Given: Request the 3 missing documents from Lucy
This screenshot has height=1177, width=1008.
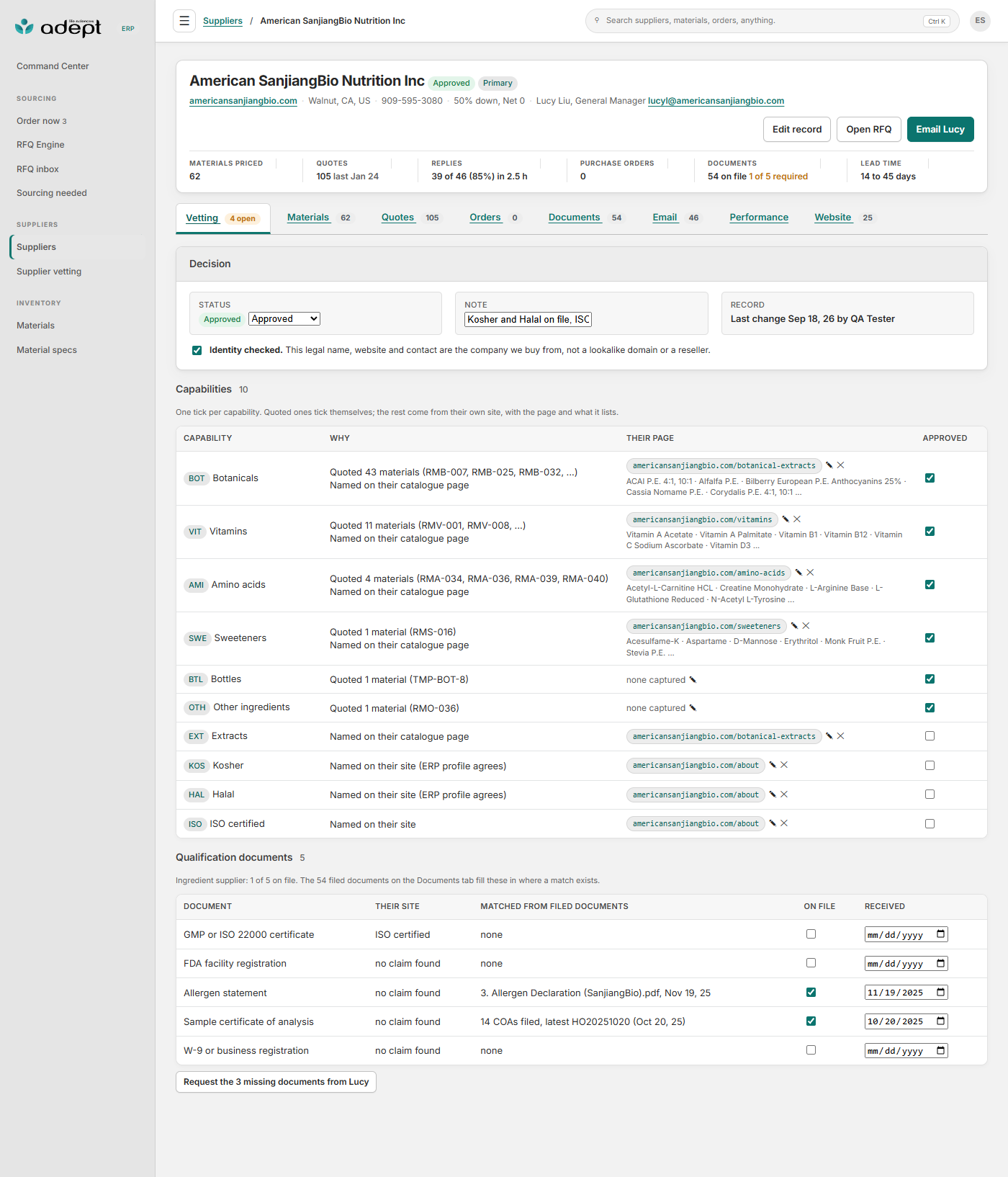Looking at the screenshot, I should [x=276, y=1082].
